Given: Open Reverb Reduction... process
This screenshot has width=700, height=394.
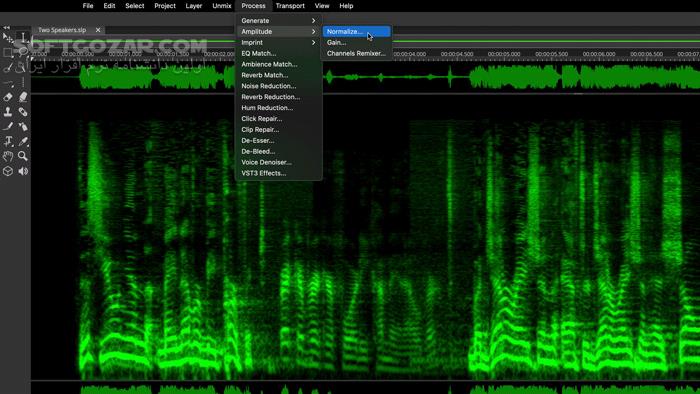Looking at the screenshot, I should (279, 97).
